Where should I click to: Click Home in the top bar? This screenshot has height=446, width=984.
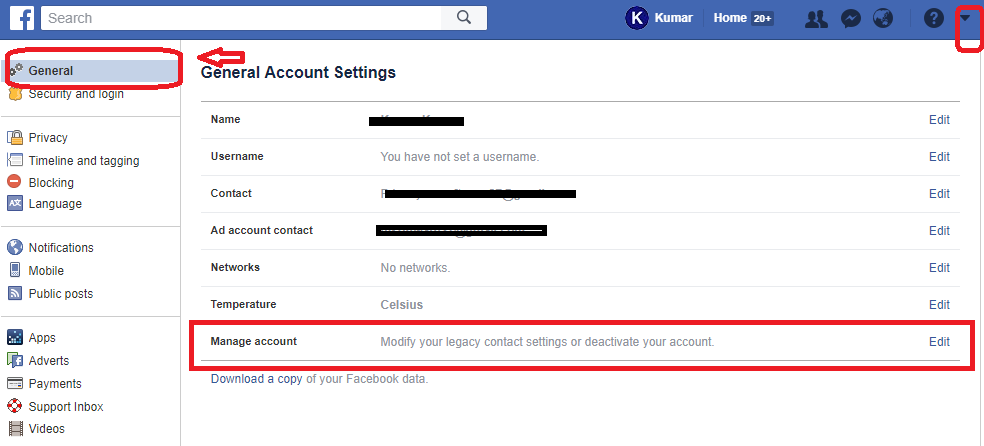[730, 18]
